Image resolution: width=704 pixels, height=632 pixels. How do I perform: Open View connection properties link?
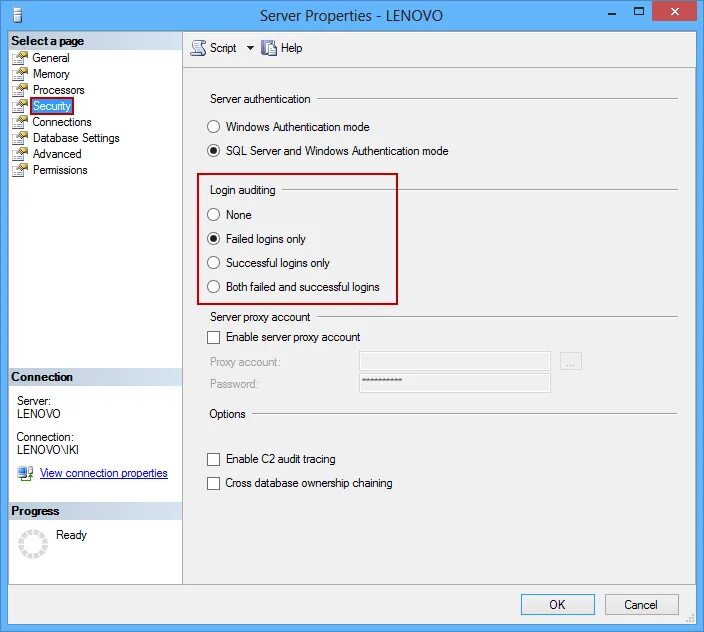click(x=104, y=473)
